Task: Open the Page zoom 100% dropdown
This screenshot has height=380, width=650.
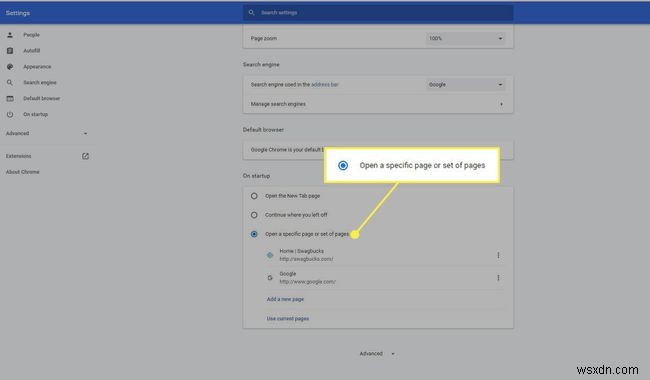Action: 465,38
